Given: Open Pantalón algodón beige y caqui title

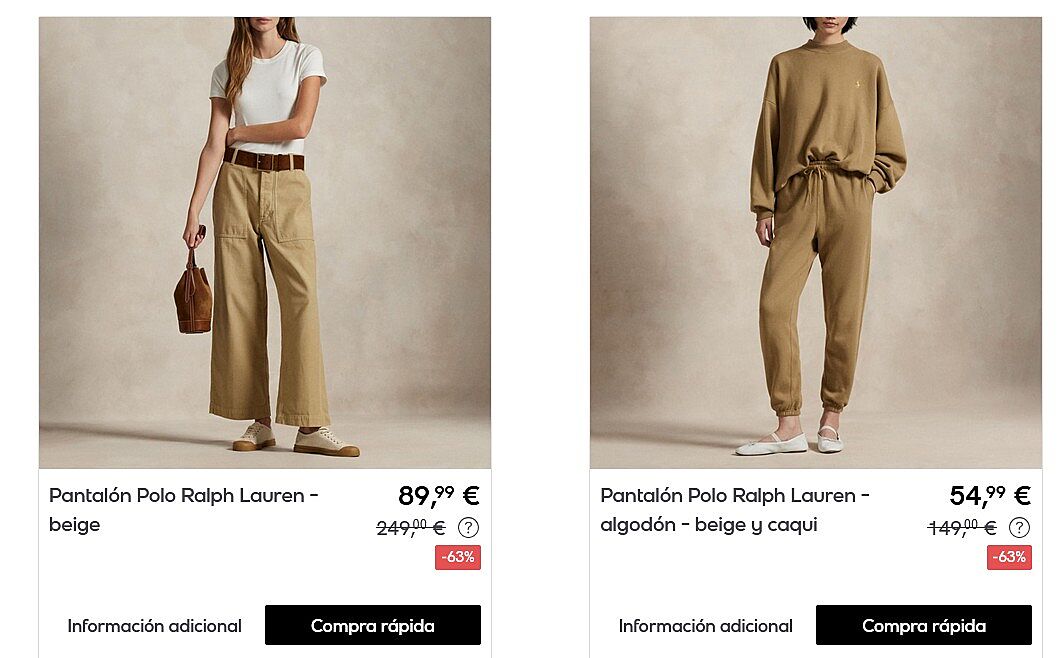Looking at the screenshot, I should click(735, 510).
